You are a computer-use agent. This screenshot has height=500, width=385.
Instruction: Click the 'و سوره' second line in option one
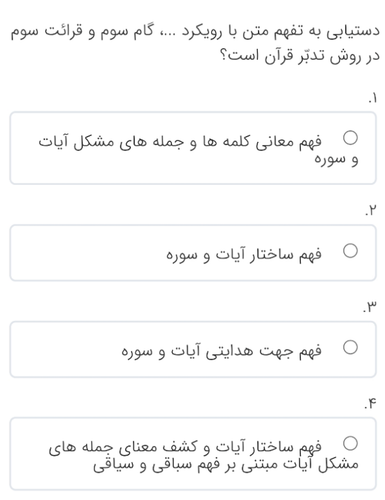tap(336, 159)
